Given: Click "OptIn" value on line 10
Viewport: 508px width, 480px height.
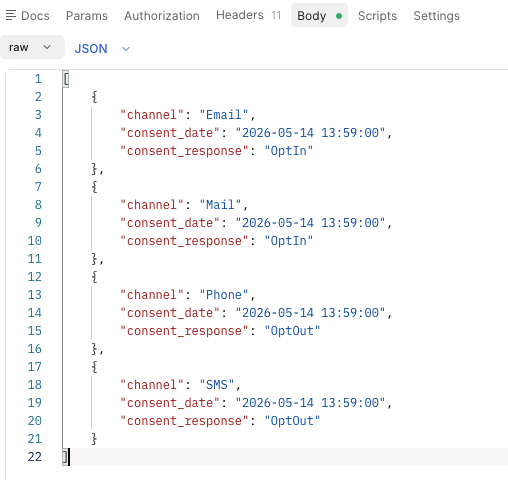Looking at the screenshot, I should coord(289,241).
